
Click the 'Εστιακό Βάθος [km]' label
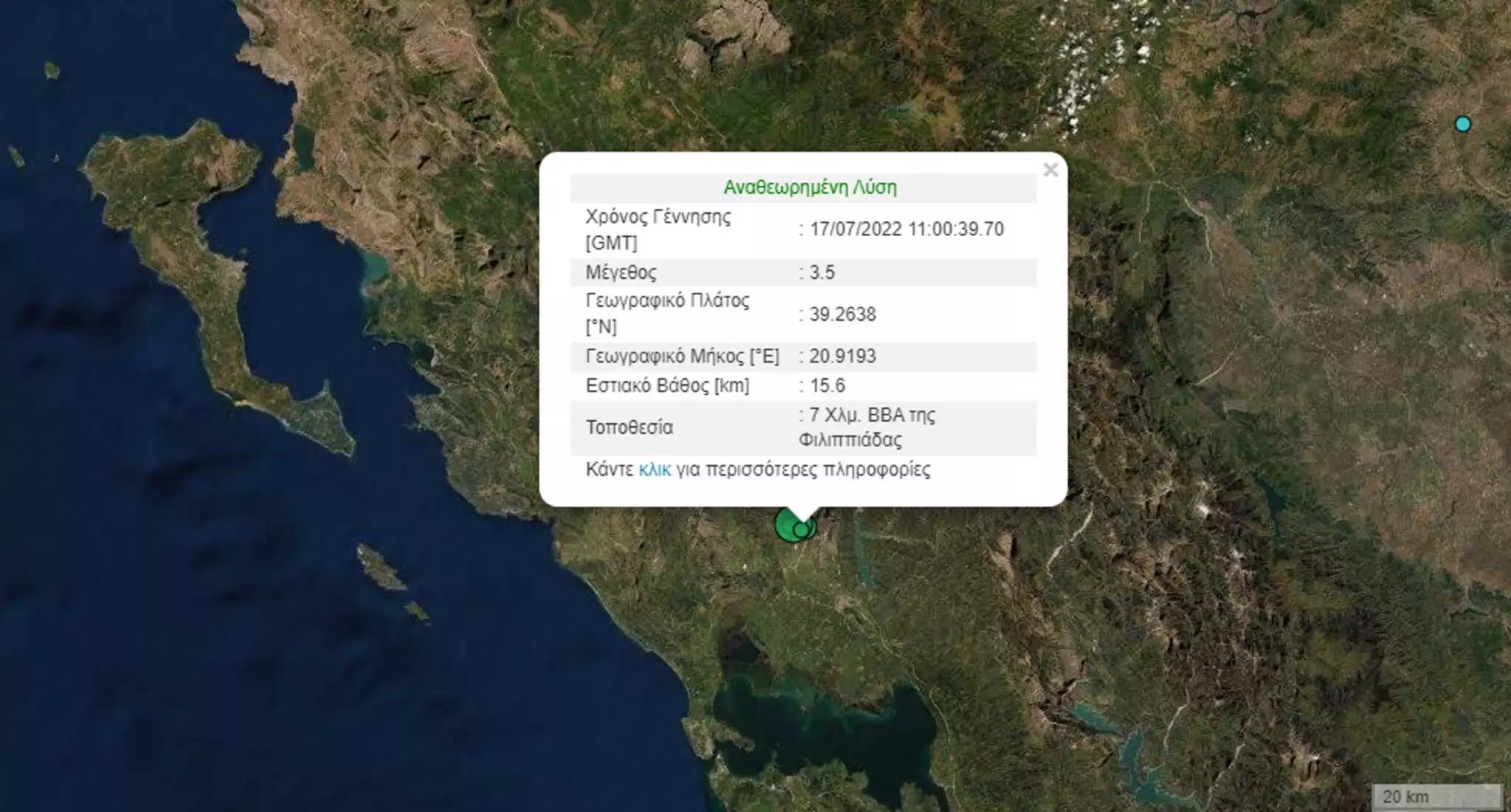click(667, 386)
